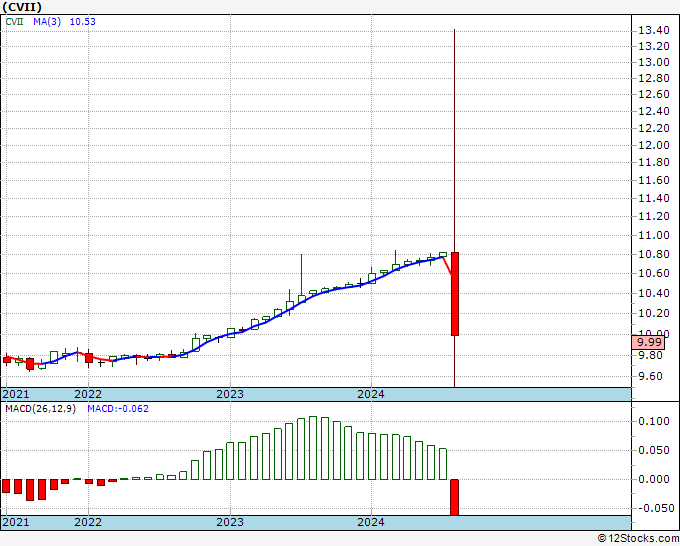Click 2022 on the price chart time axis
The width and height of the screenshot is (680, 546).
88,394
